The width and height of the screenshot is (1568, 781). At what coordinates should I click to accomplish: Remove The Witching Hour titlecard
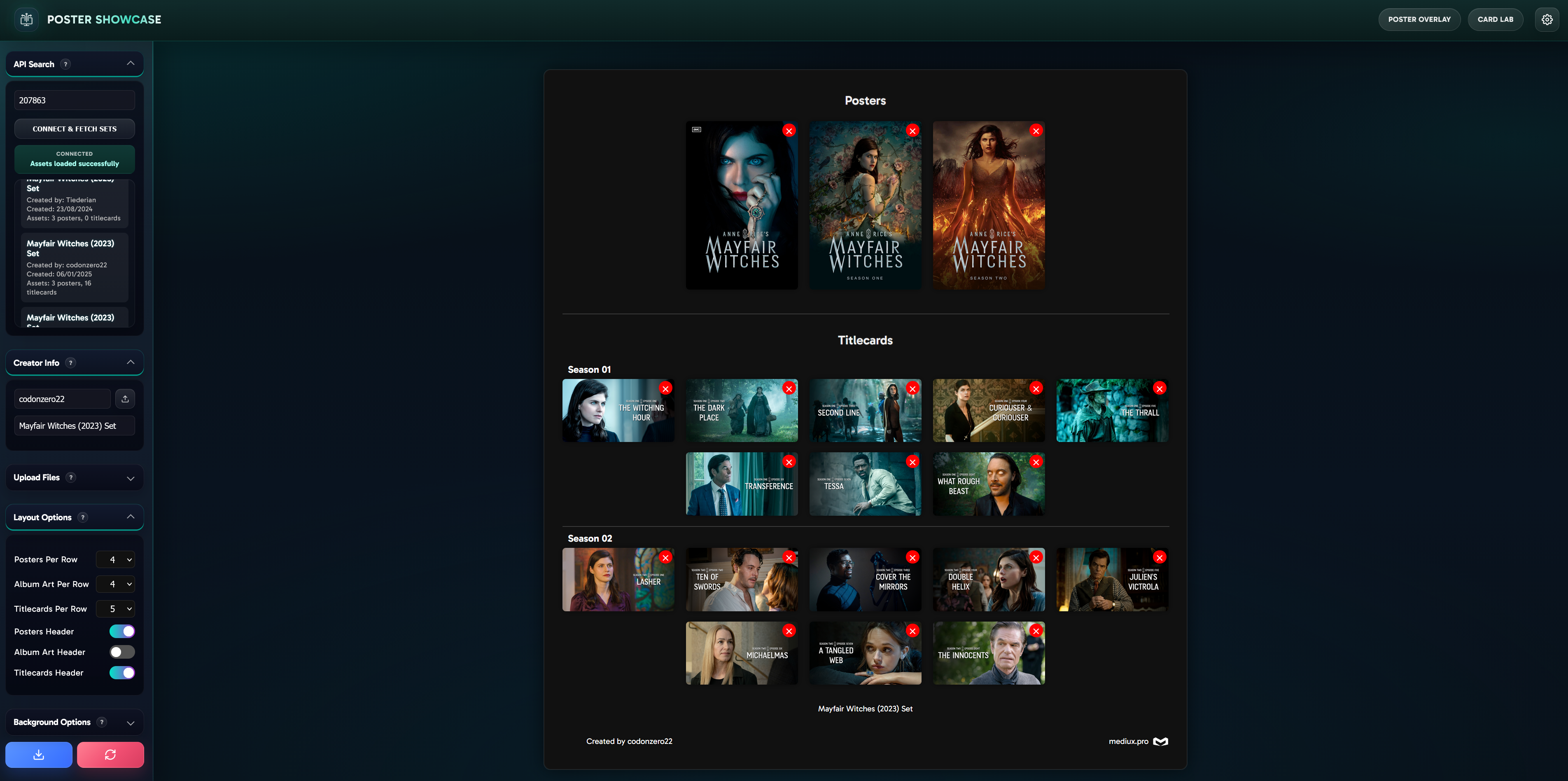[665, 388]
